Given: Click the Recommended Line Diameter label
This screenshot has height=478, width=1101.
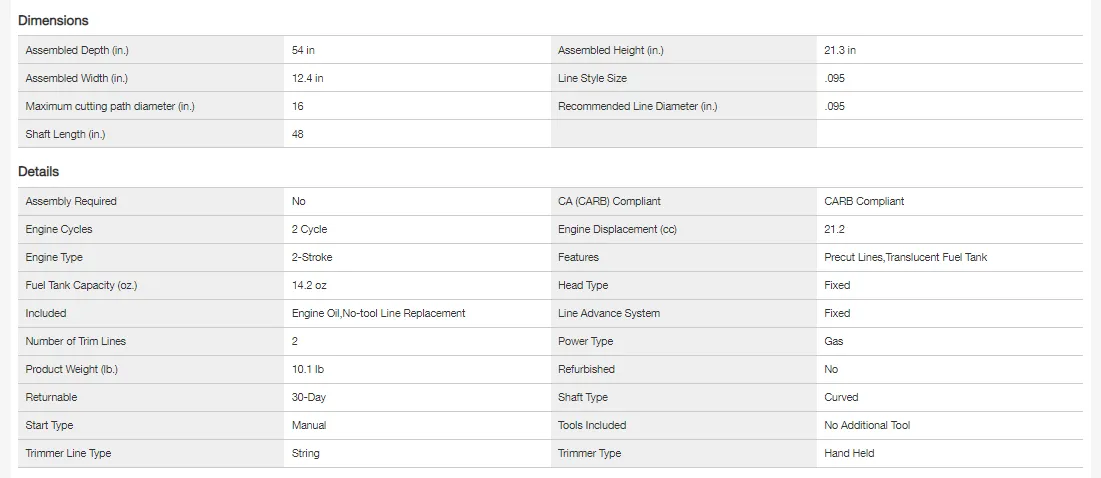Looking at the screenshot, I should point(637,106).
